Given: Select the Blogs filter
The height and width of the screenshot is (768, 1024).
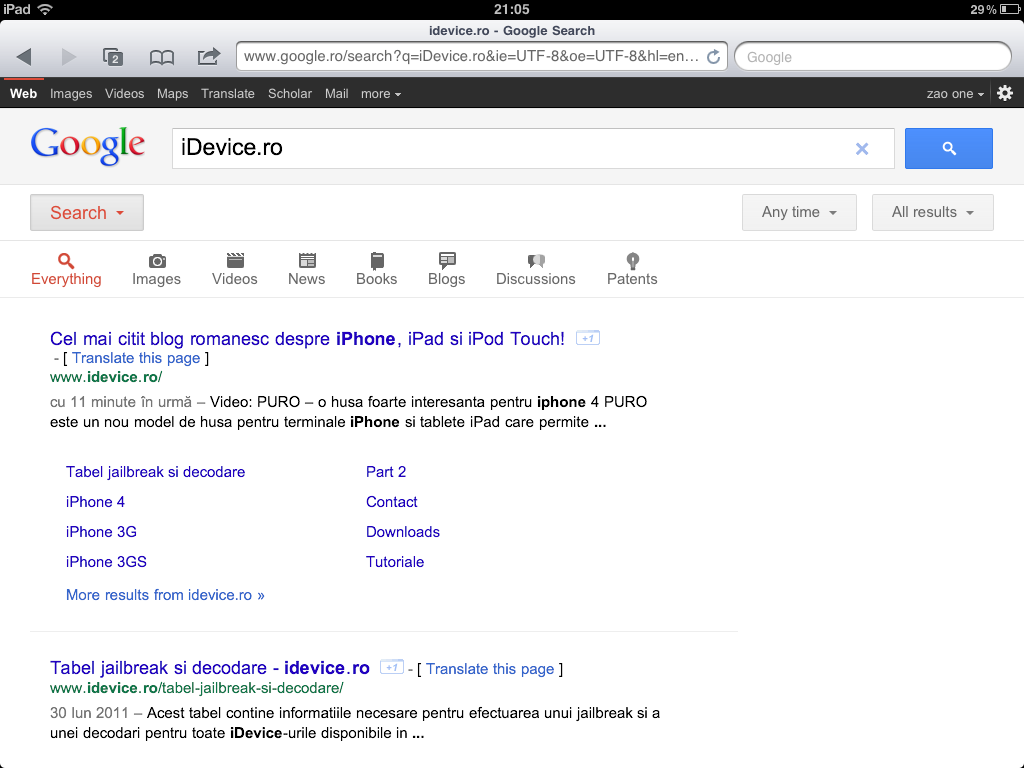Looking at the screenshot, I should point(447,270).
